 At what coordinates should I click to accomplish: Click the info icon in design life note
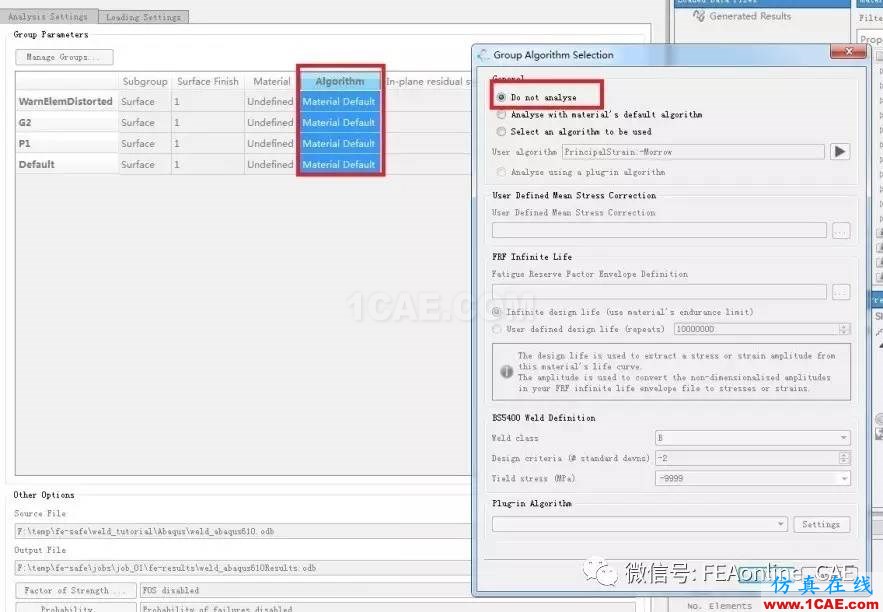[506, 372]
